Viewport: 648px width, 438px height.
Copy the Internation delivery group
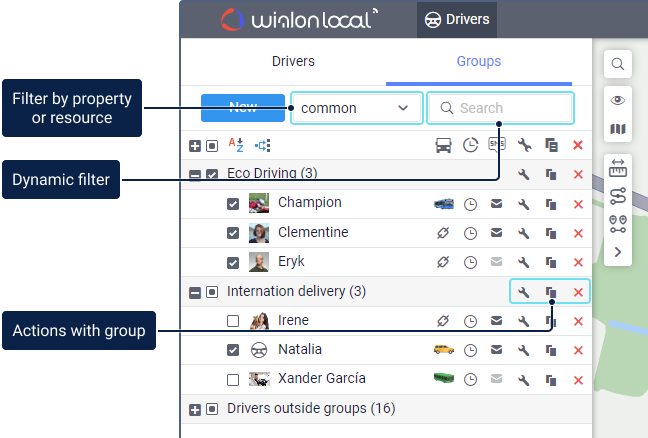pyautogui.click(x=550, y=293)
